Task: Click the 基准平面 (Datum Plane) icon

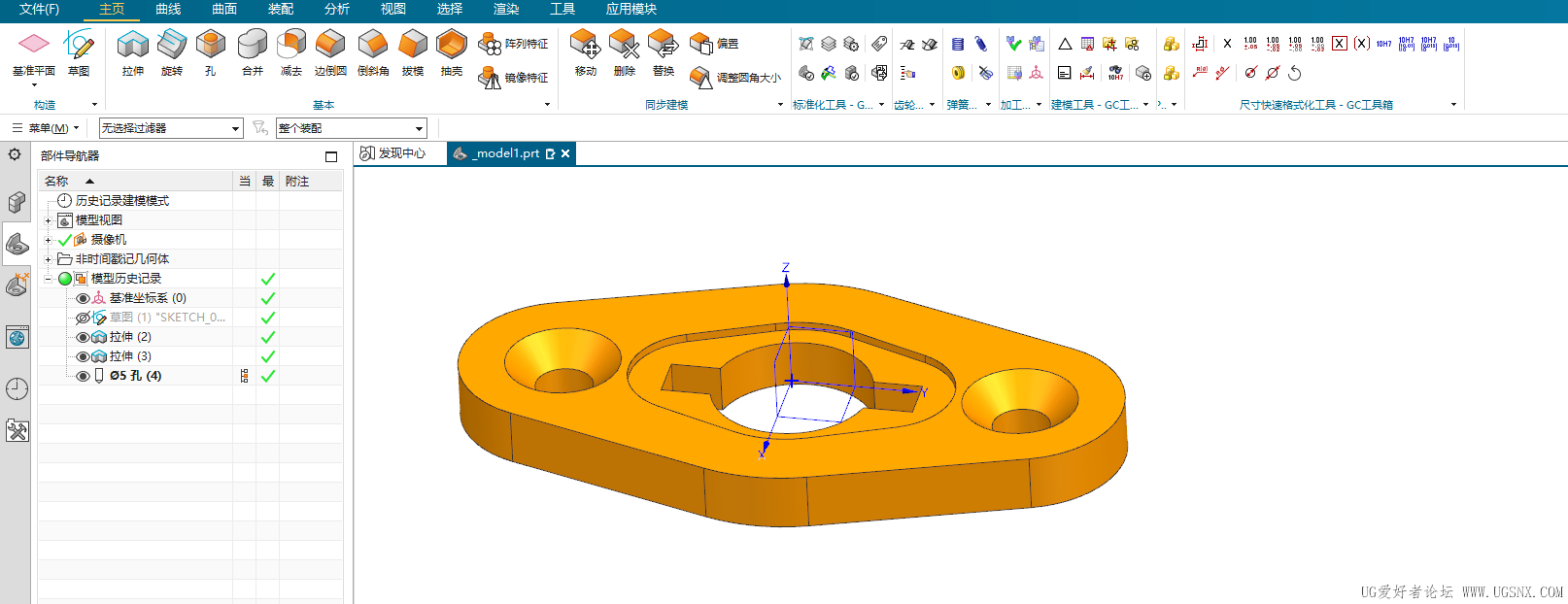Action: [34, 45]
